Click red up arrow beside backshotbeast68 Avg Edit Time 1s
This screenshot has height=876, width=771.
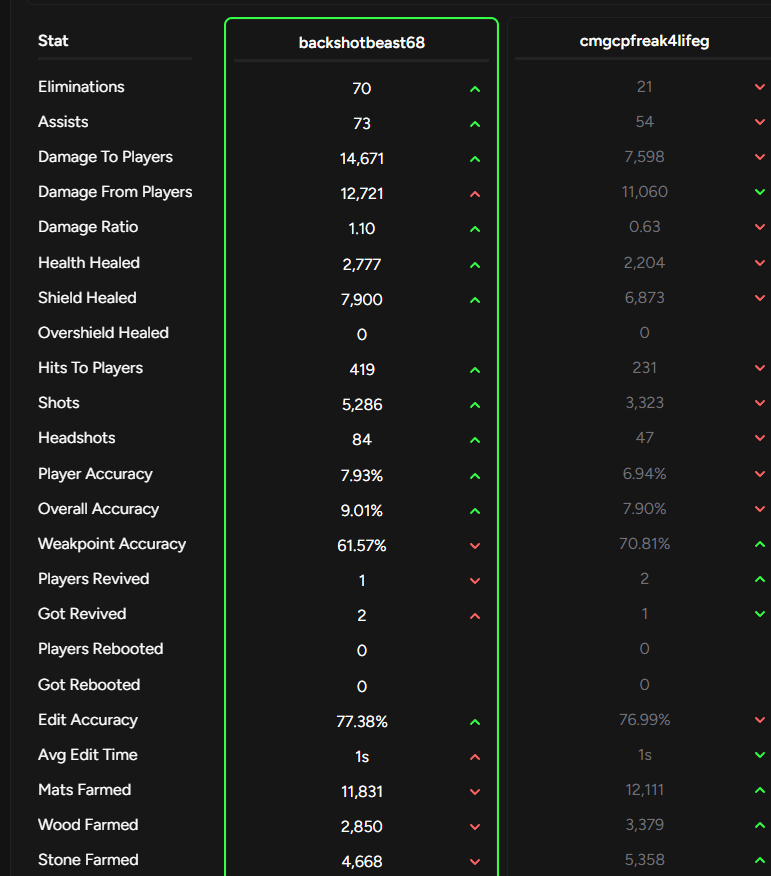pyautogui.click(x=475, y=758)
